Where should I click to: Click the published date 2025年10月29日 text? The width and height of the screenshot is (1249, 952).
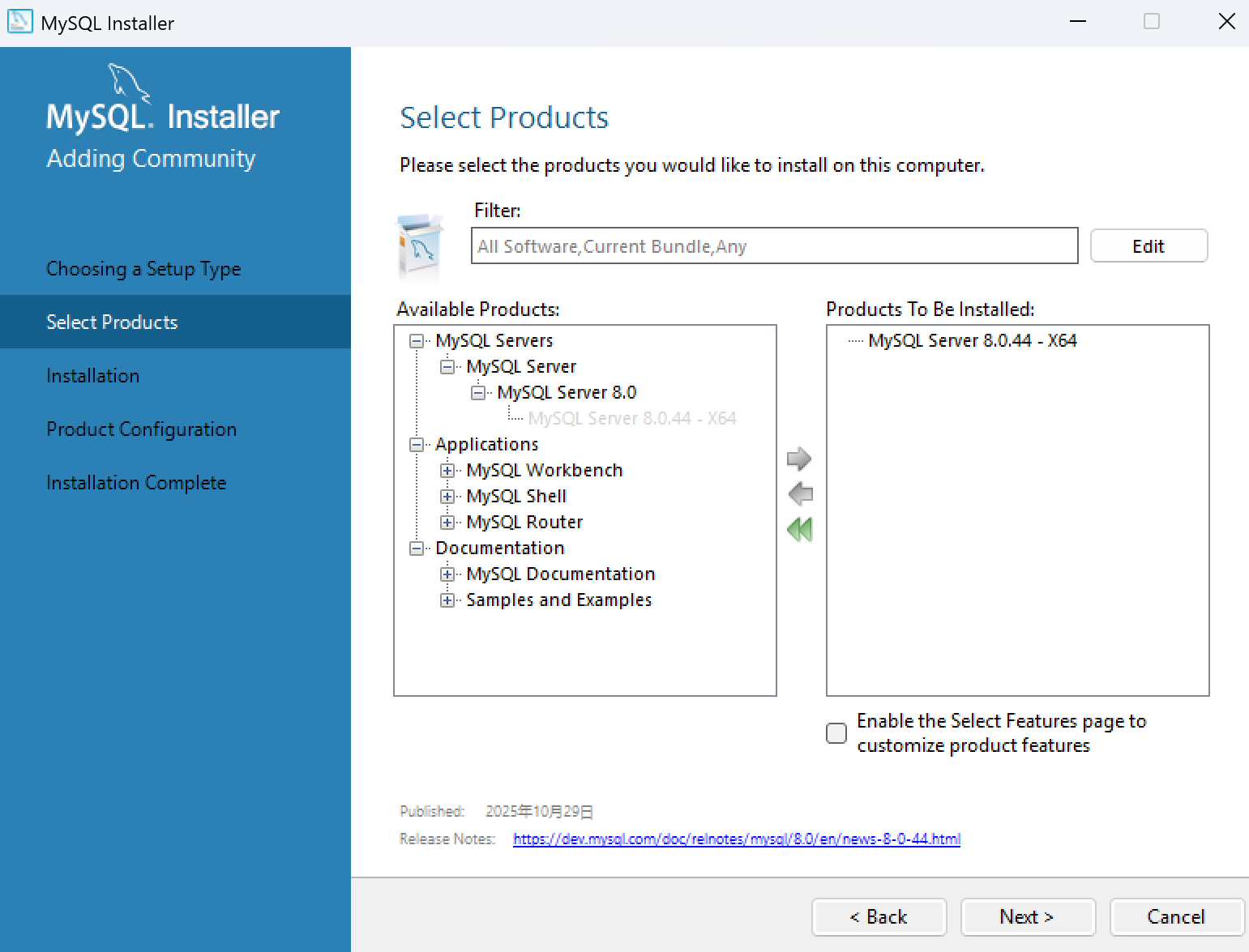coord(540,812)
